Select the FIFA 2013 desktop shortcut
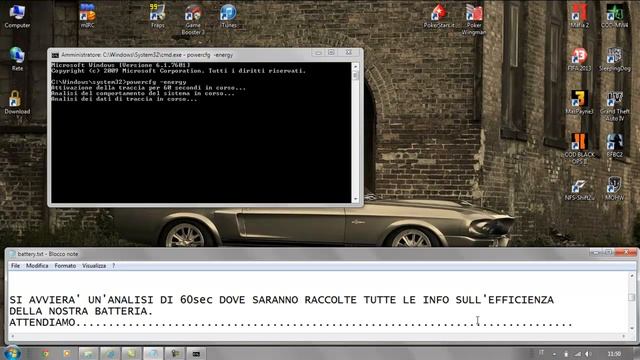 point(579,60)
